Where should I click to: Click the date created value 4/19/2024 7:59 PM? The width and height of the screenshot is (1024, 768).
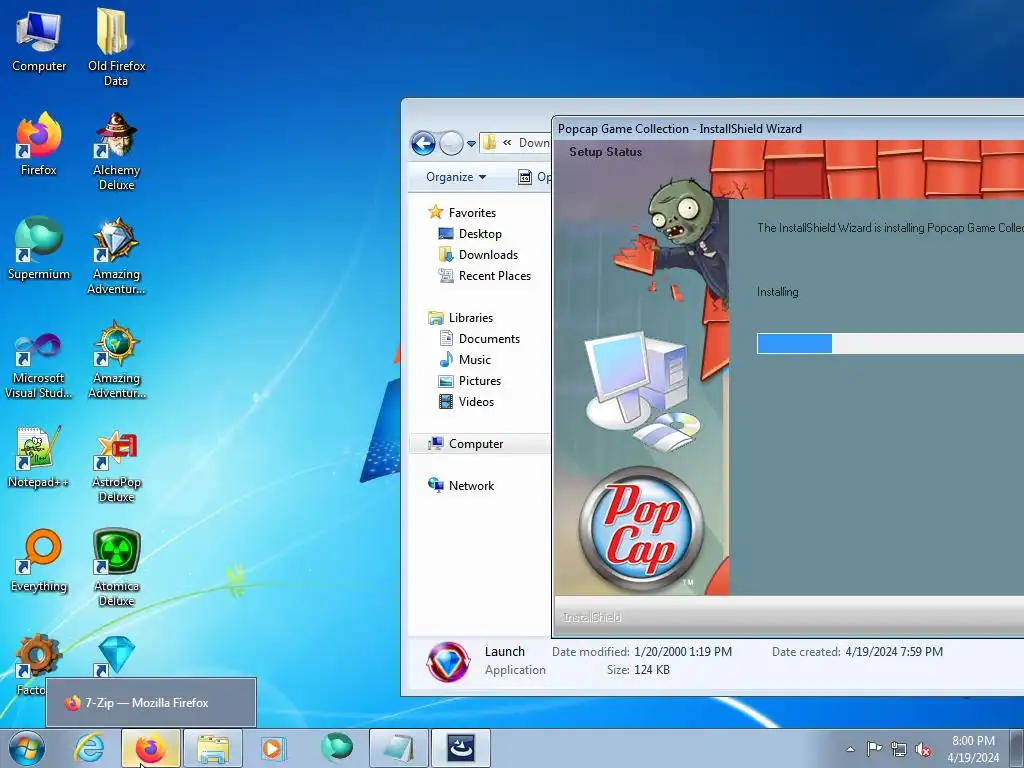point(894,652)
